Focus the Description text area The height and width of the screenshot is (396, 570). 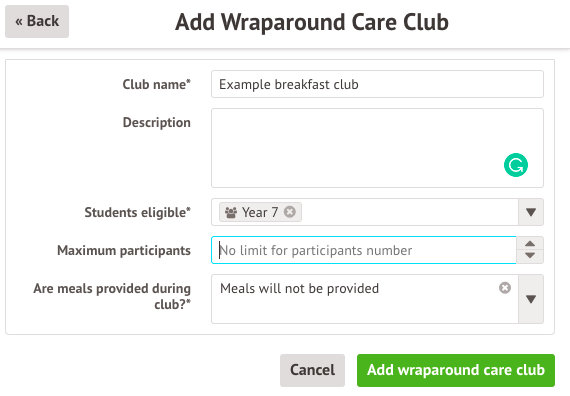(377, 148)
